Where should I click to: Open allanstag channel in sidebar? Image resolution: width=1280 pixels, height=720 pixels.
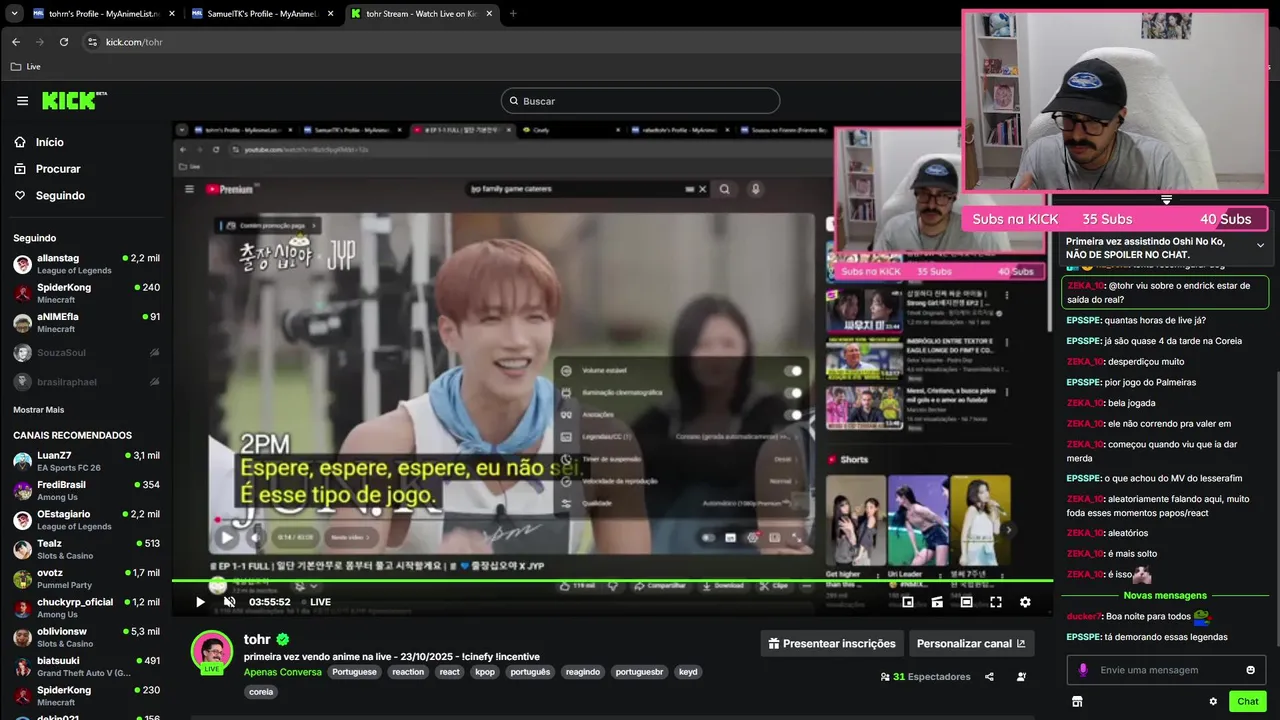point(86,264)
